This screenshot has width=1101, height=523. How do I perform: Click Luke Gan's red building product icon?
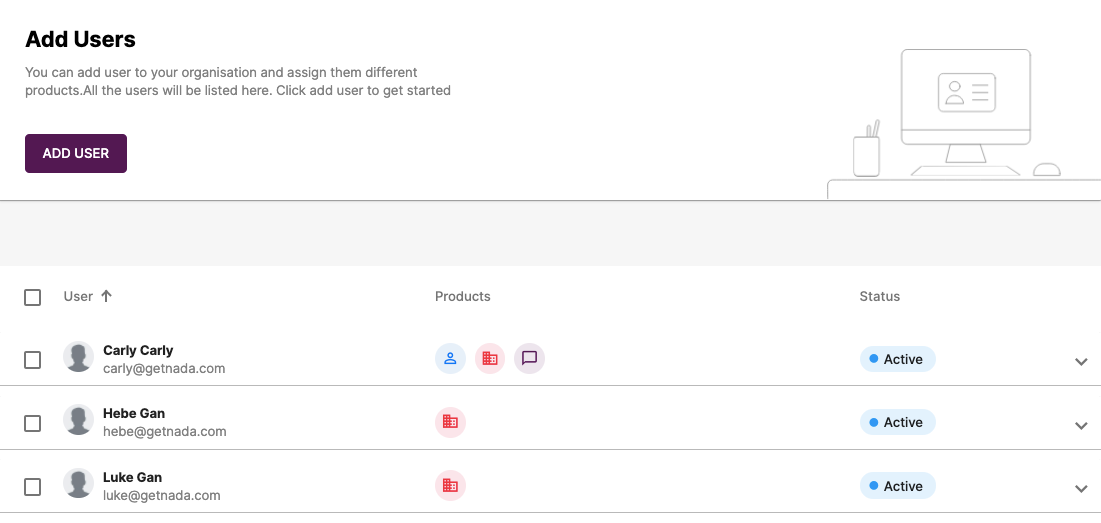pyautogui.click(x=451, y=485)
